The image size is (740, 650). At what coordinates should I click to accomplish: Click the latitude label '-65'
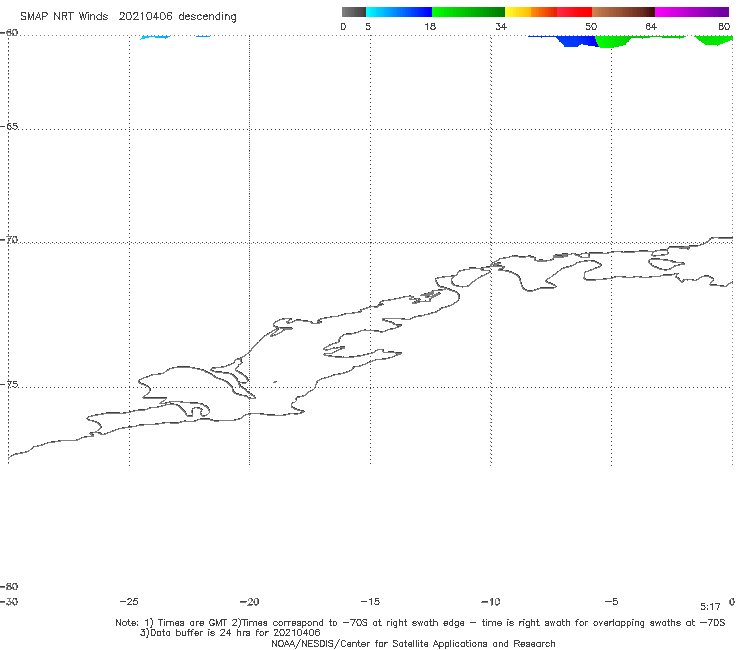[9, 127]
